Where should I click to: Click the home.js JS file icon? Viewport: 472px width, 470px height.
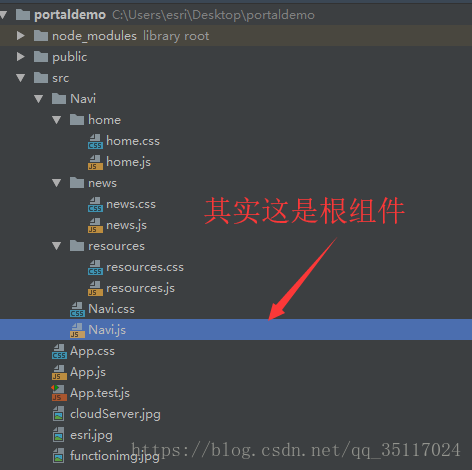(95, 162)
